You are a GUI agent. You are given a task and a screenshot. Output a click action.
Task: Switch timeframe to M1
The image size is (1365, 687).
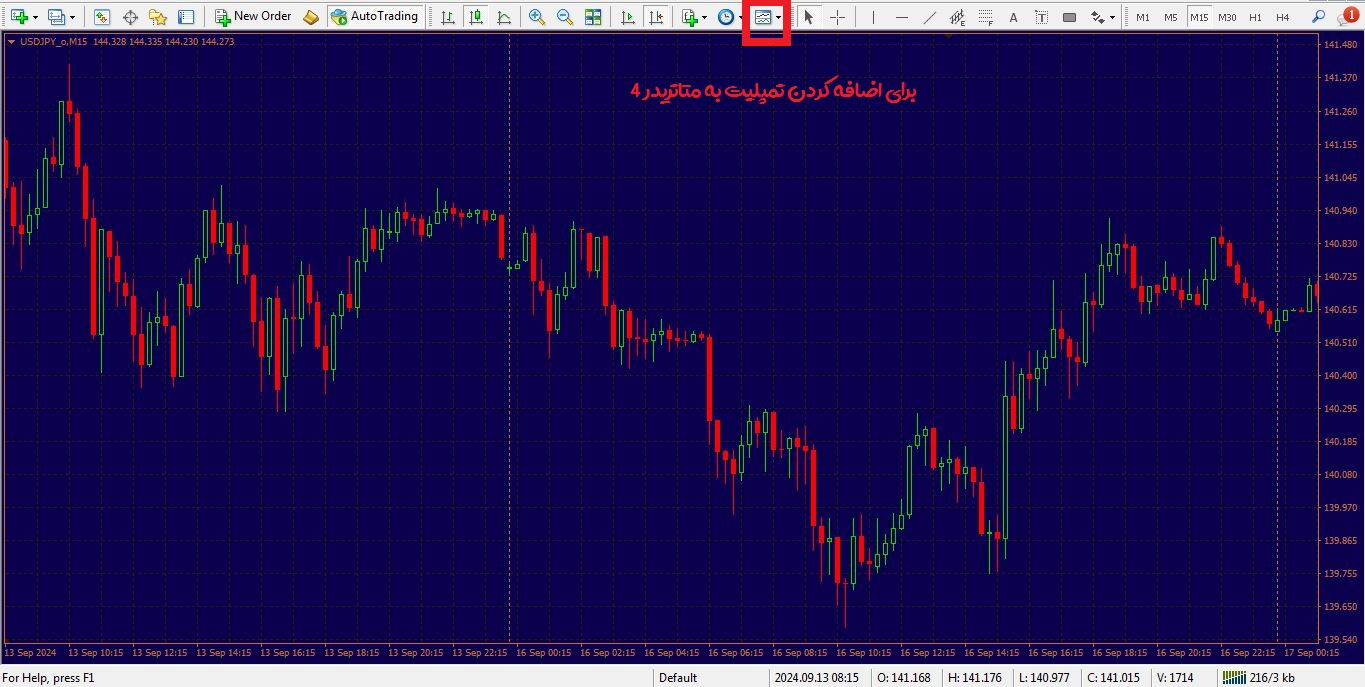coord(1143,17)
